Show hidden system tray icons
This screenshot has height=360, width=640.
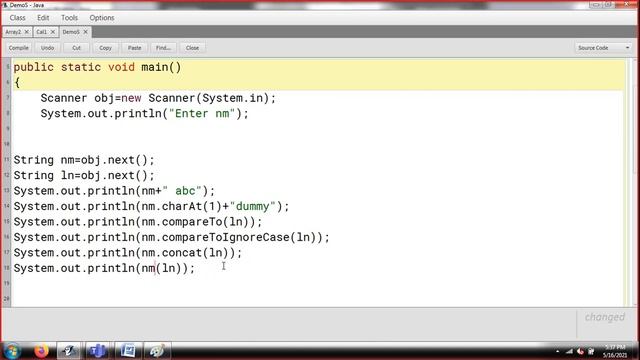pyautogui.click(x=558, y=351)
